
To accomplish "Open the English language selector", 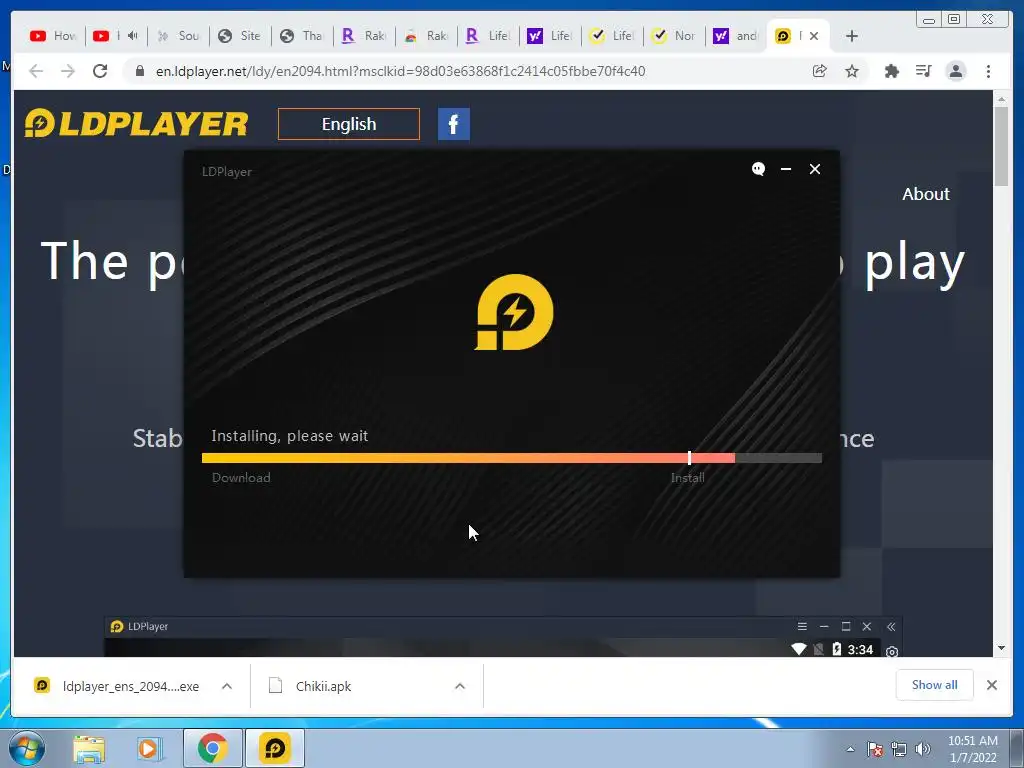I will coord(349,124).
